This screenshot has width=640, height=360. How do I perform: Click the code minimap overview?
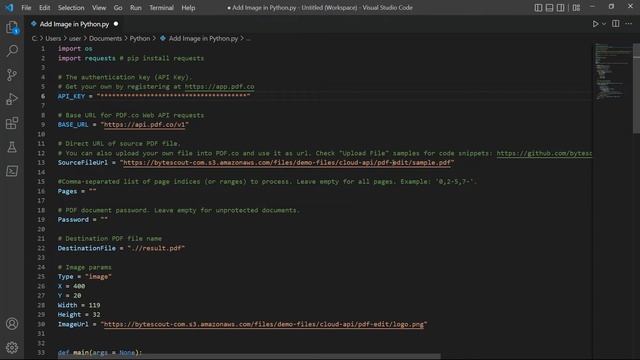tap(612, 71)
